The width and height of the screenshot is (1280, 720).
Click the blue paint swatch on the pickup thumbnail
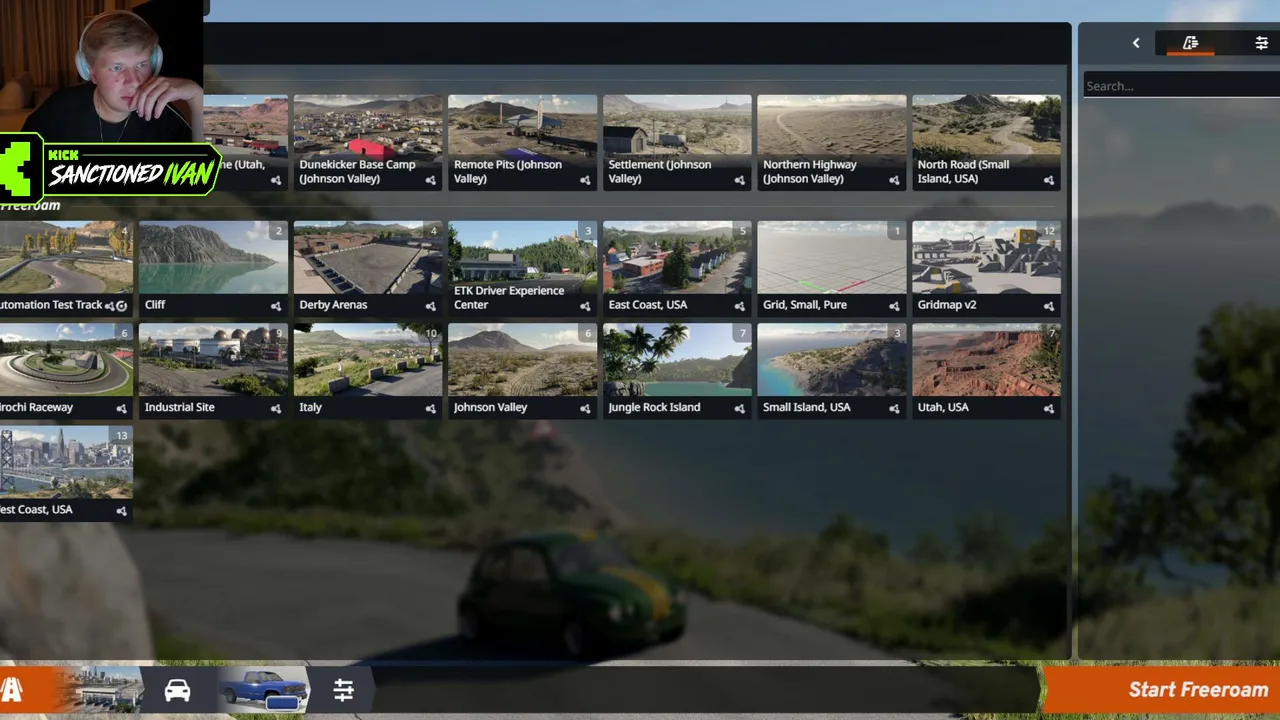tap(283, 702)
